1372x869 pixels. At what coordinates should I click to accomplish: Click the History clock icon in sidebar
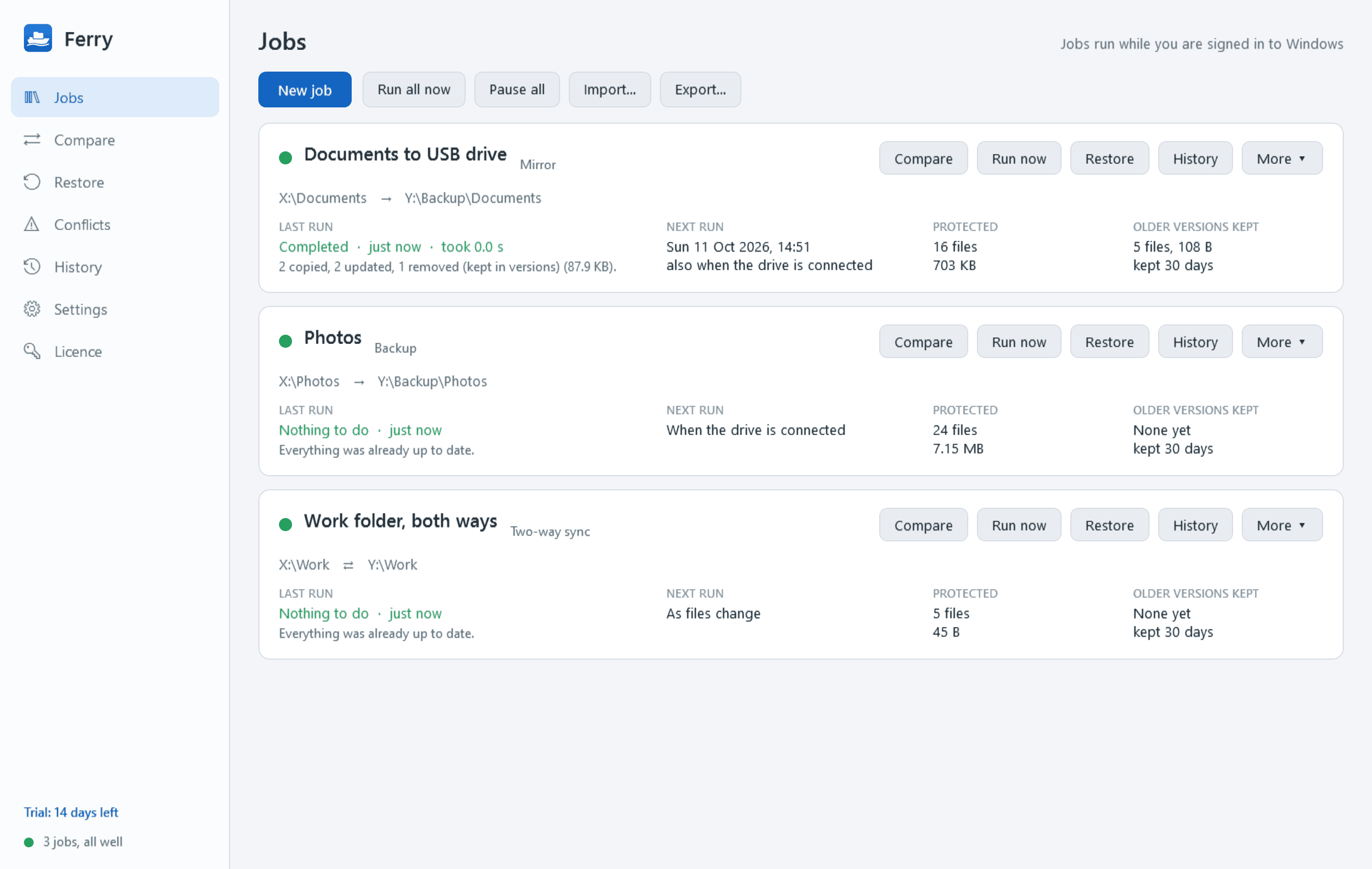(x=32, y=266)
